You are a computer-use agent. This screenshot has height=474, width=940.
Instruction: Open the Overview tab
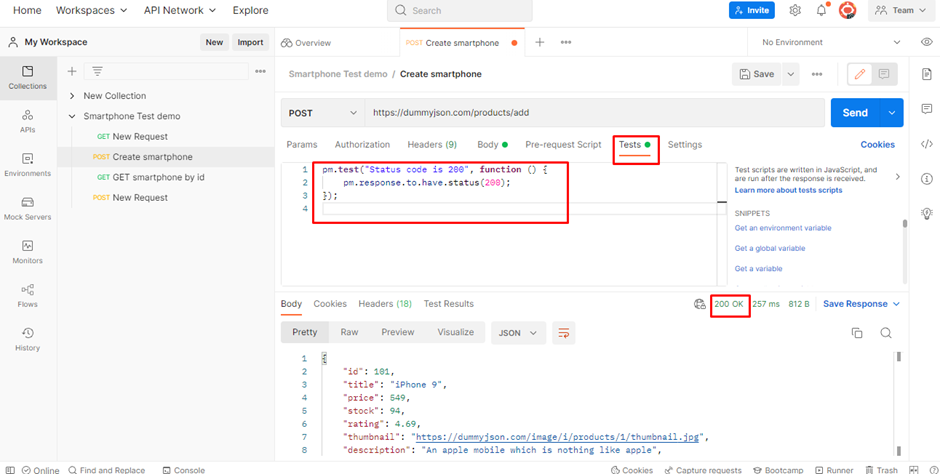coord(306,43)
